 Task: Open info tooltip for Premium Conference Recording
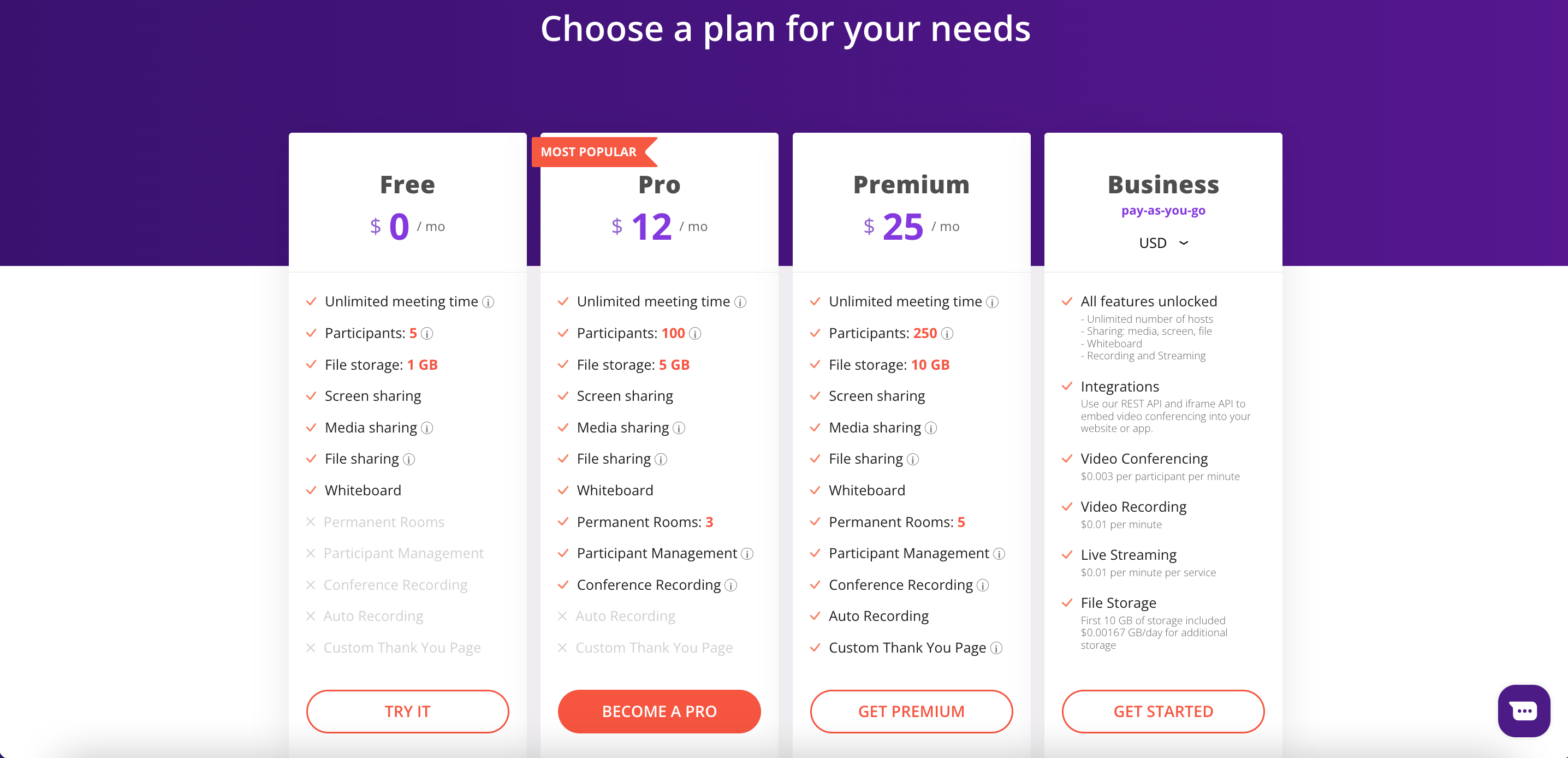point(982,585)
